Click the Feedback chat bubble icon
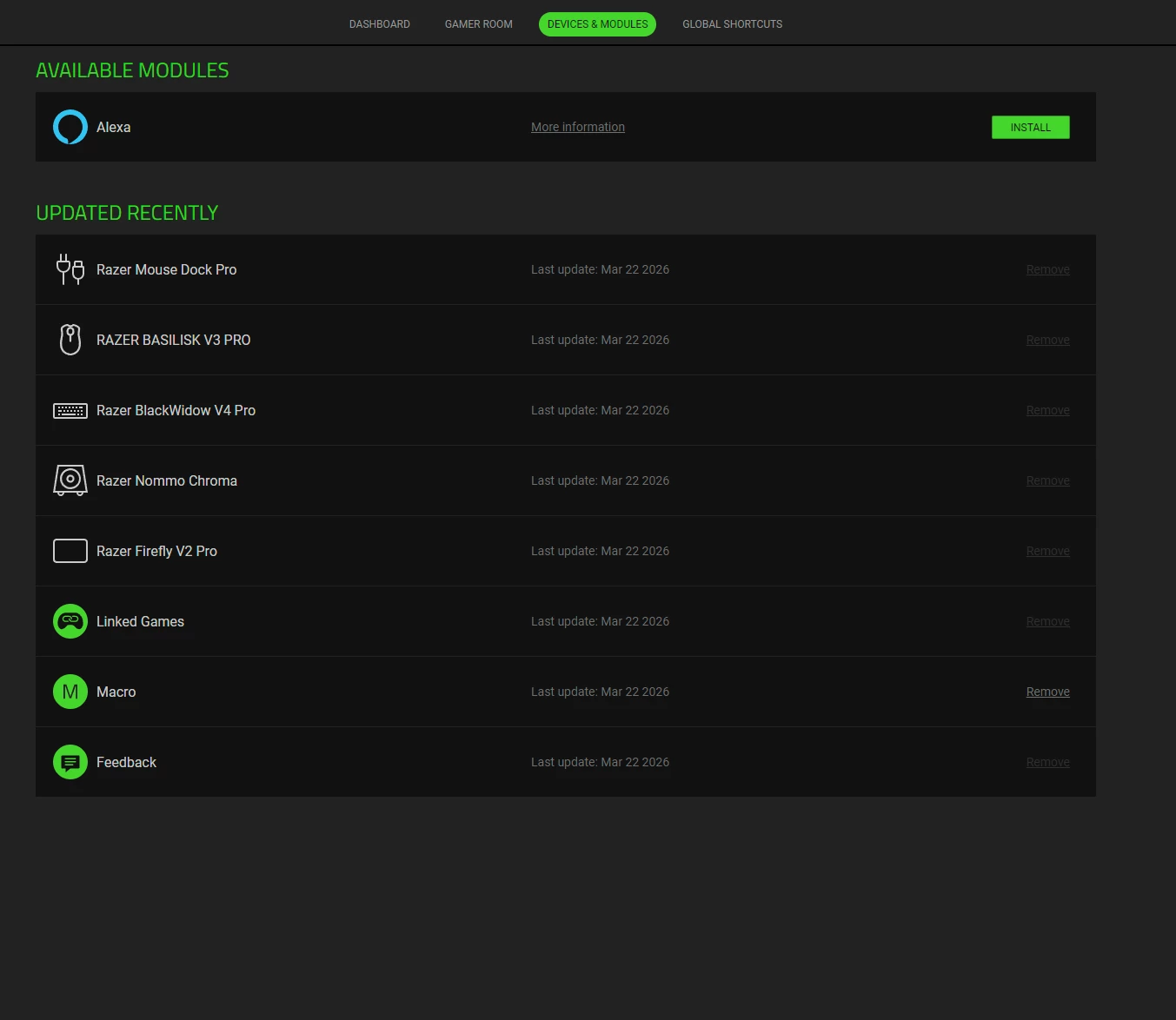This screenshot has height=1020, width=1176. coord(70,762)
